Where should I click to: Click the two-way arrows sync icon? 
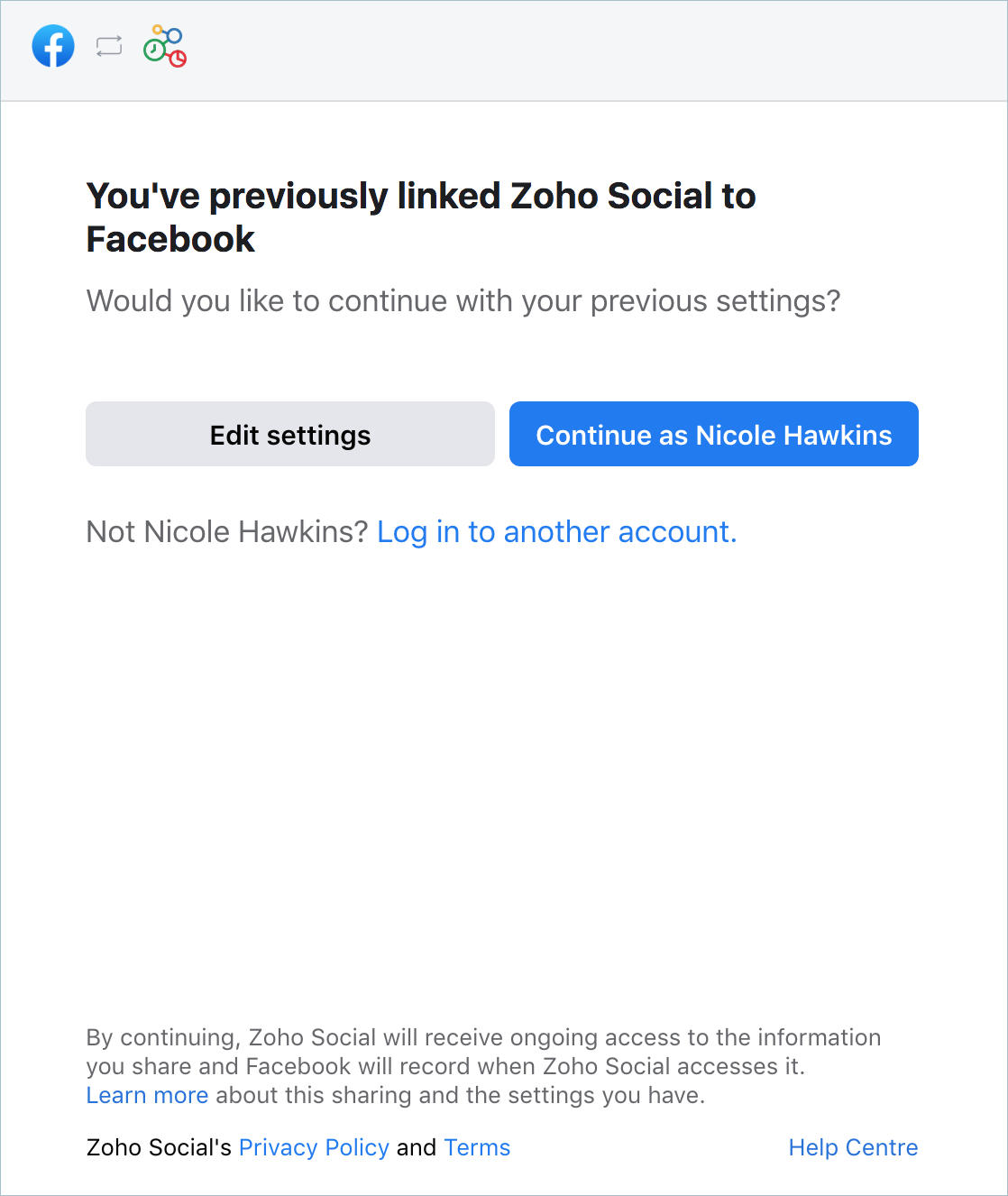pos(109,46)
